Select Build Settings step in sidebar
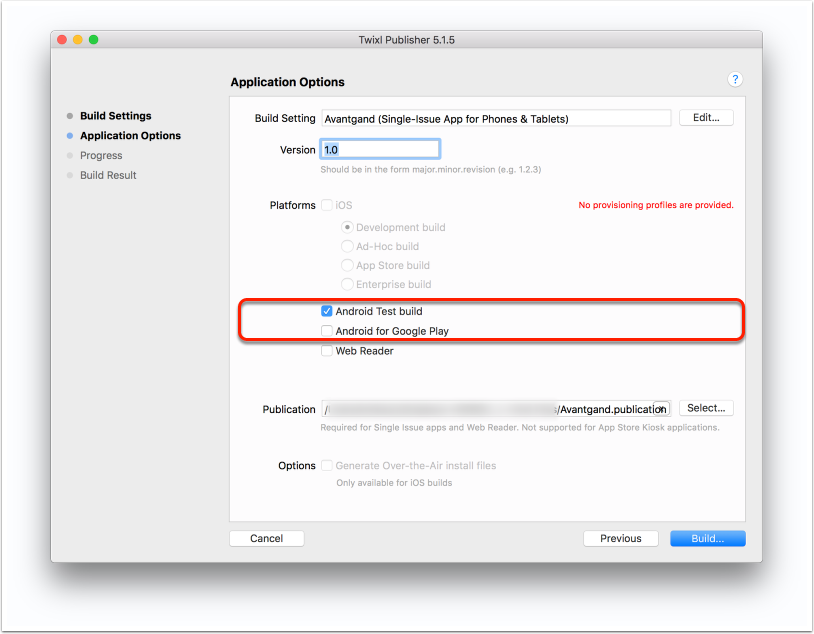 (x=115, y=116)
